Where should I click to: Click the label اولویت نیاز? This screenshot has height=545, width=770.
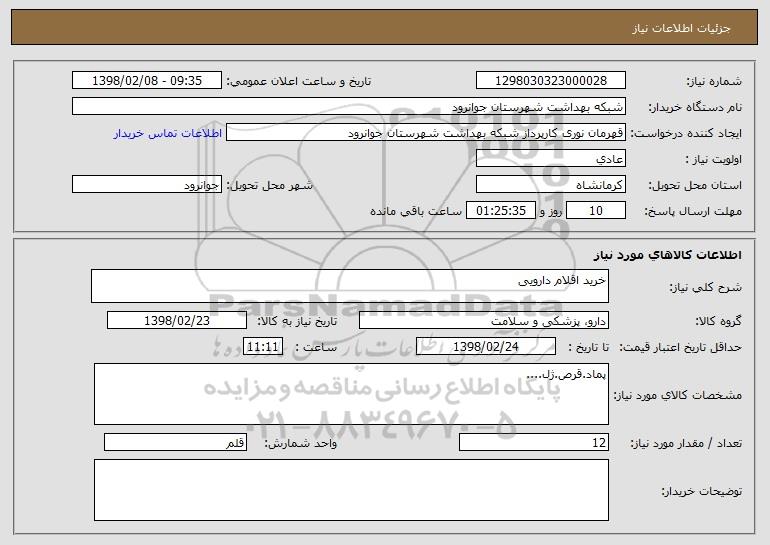[714, 160]
